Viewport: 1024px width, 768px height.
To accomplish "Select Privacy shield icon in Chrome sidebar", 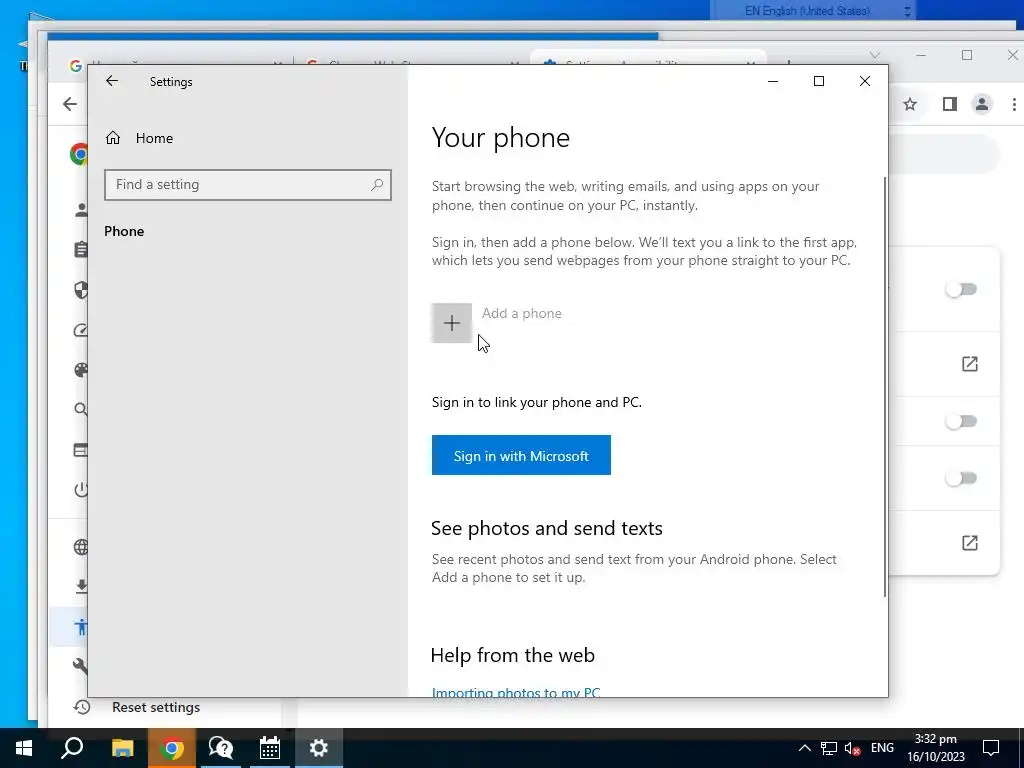I will pos(81,290).
